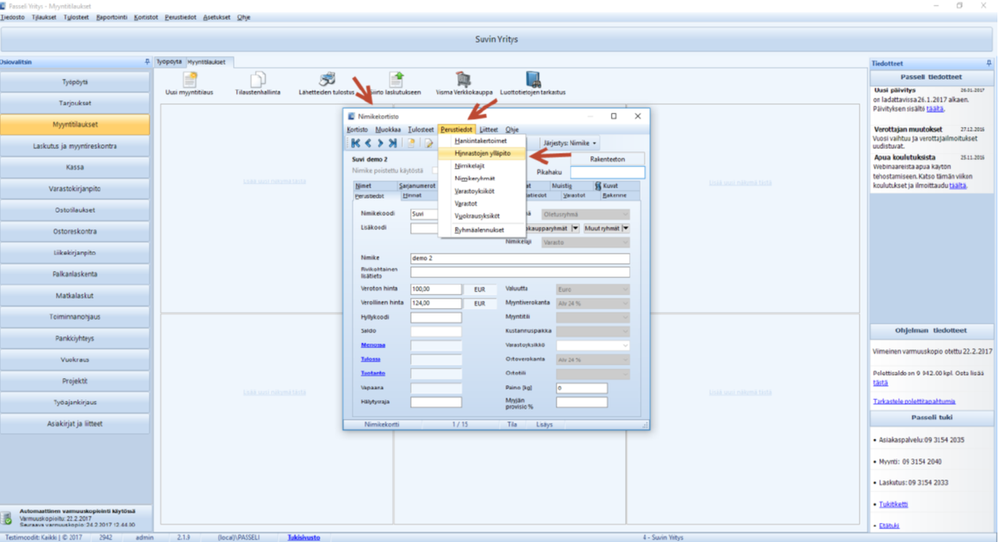Select Nimikelajit from Perustiedot menu
This screenshot has height=542, width=999.
(x=482, y=166)
